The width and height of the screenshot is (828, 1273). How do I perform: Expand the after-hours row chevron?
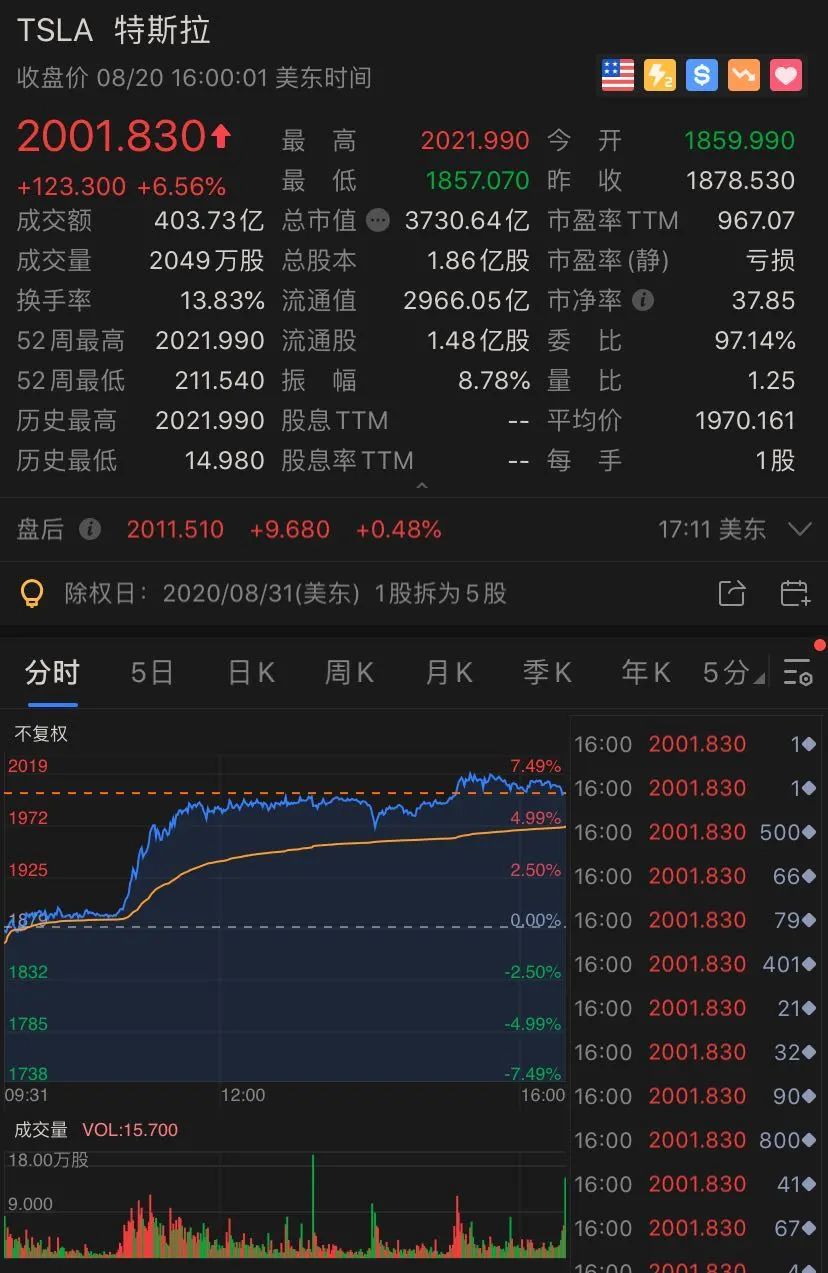point(799,529)
